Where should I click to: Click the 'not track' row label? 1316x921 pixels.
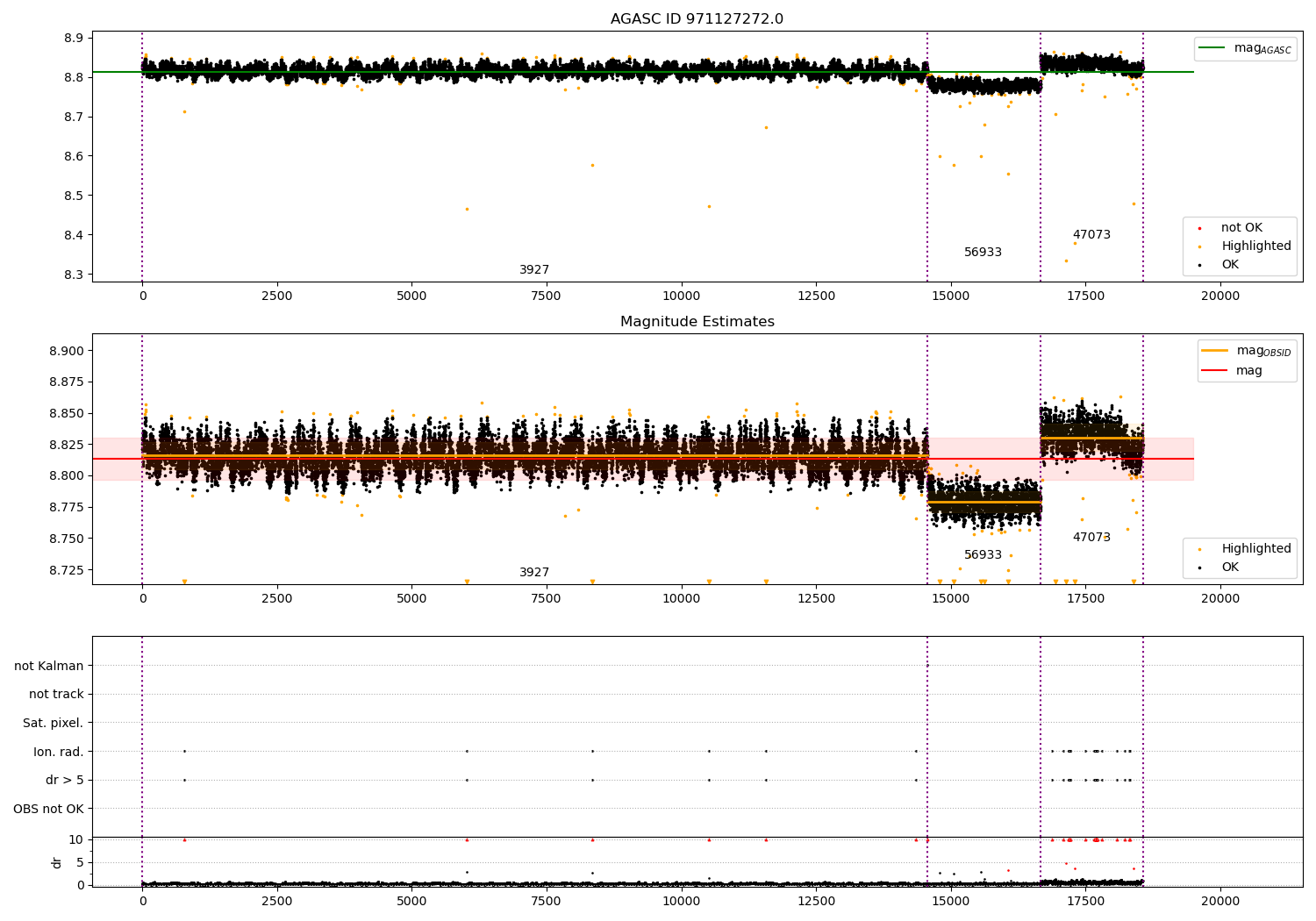(x=56, y=695)
